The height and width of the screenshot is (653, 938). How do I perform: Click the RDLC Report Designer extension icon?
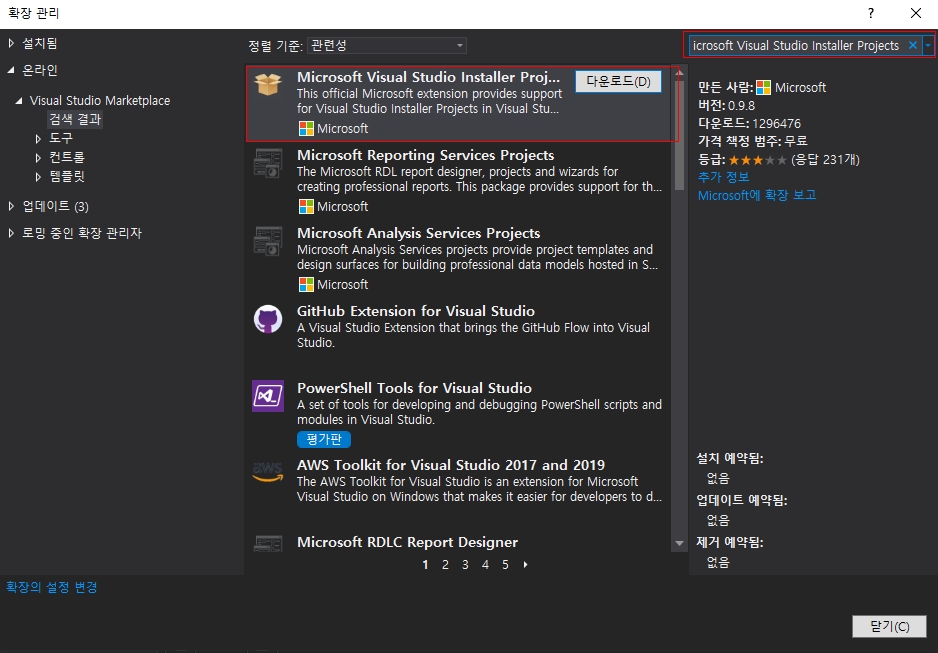point(268,544)
